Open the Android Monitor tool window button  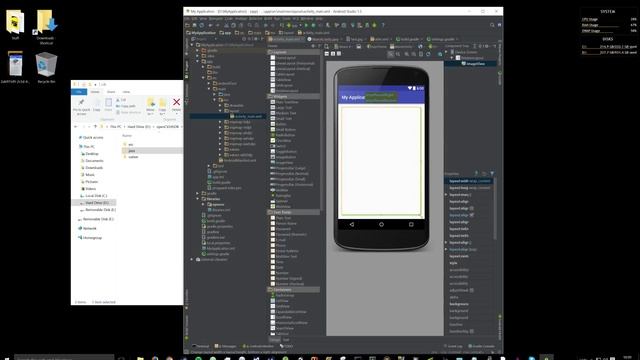(x=258, y=346)
